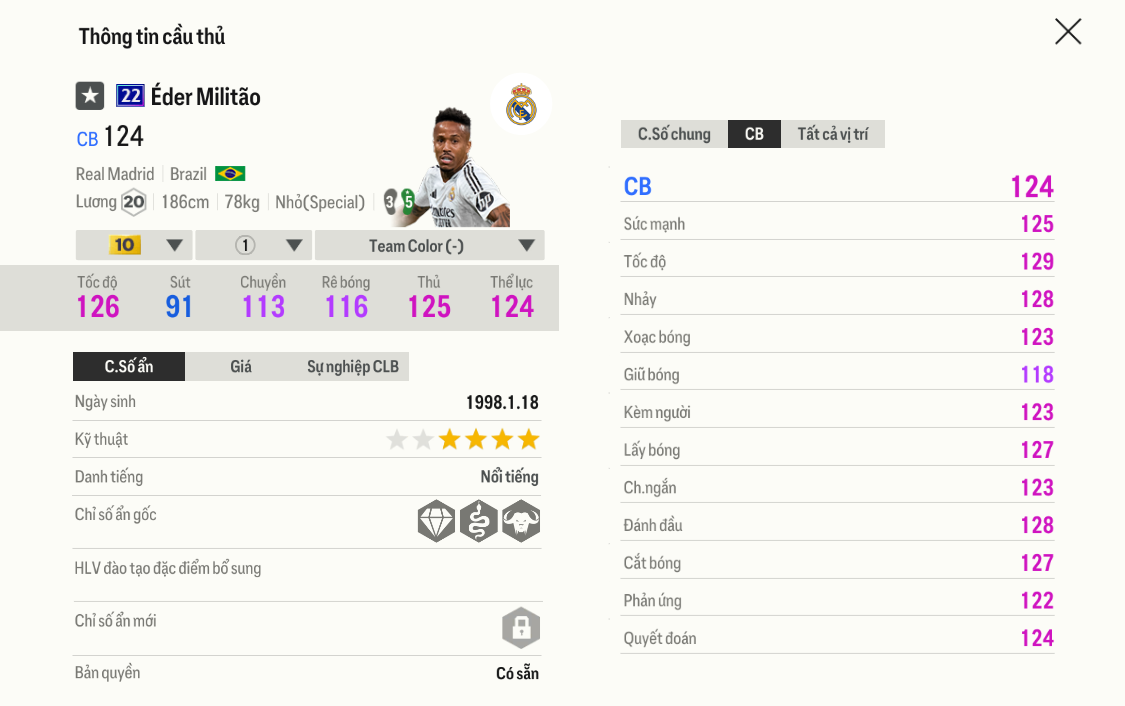Viewport: 1125px width, 706px height.
Task: Switch to the Giá tab
Action: 241,366
